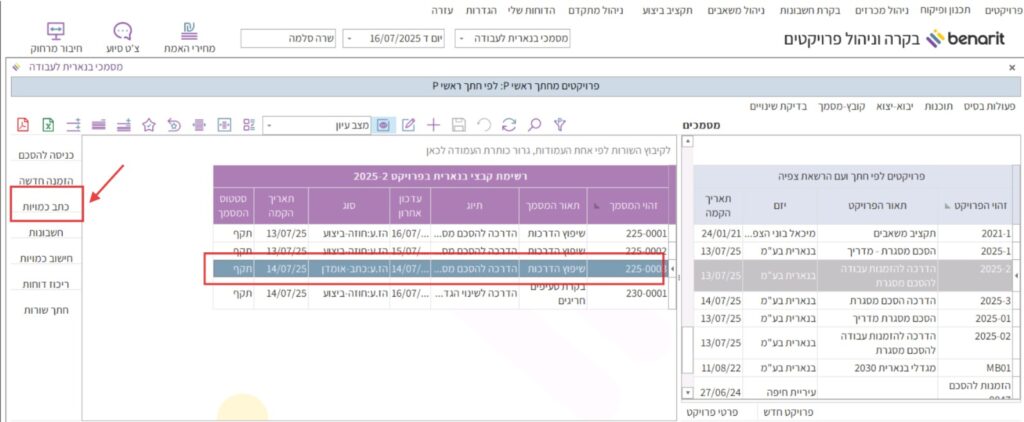Screen dimensions: 1024x422
Task: Open the חיבור מרחוק remote connection
Action: point(56,38)
